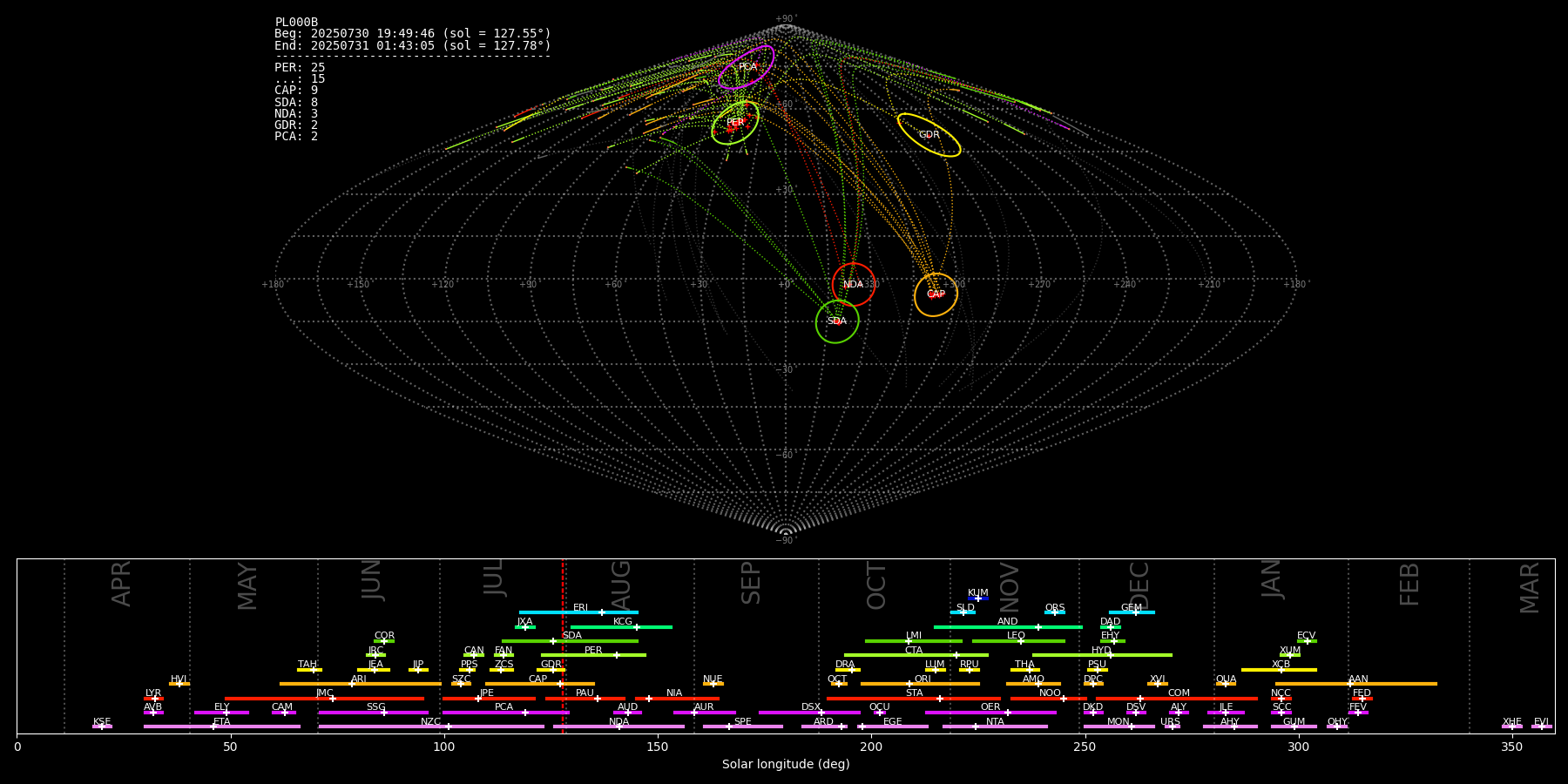Click the red NDA radiant circle on sky map
This screenshot has width=1568, height=784.
[x=854, y=284]
